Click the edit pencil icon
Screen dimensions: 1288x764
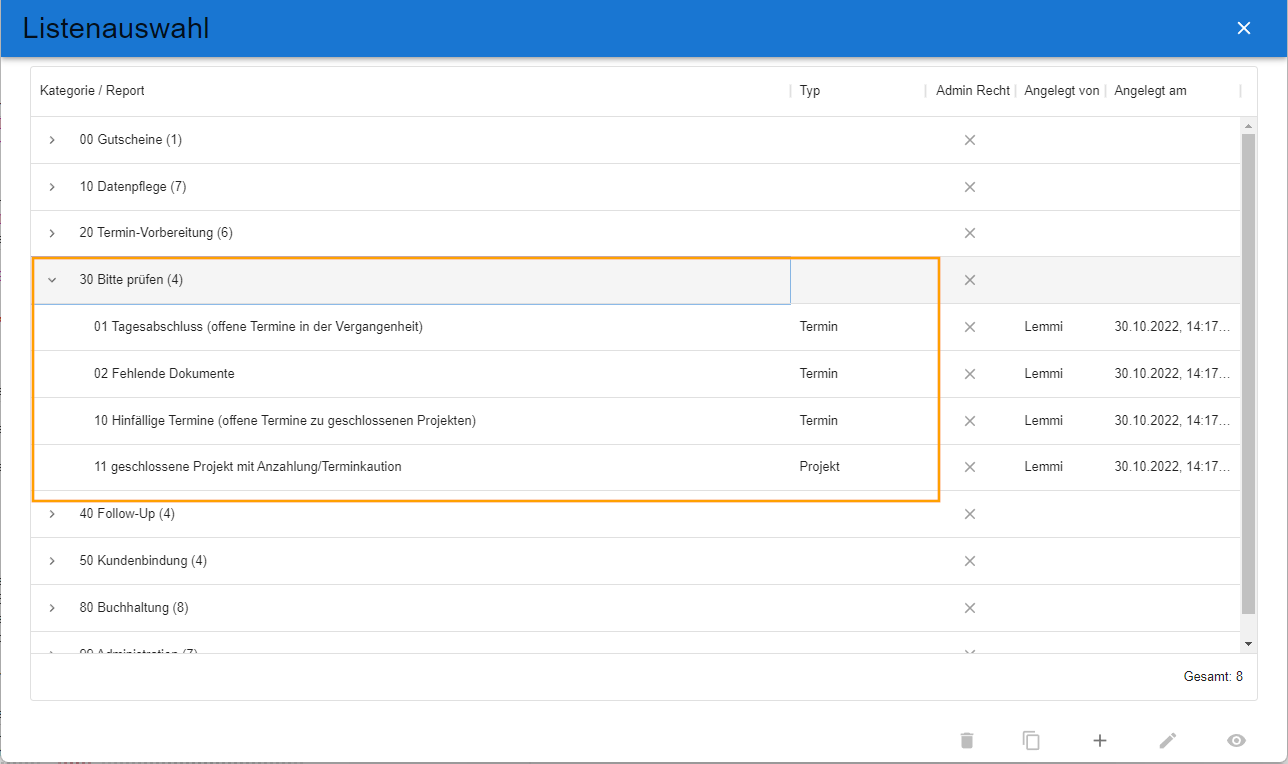tap(1168, 740)
